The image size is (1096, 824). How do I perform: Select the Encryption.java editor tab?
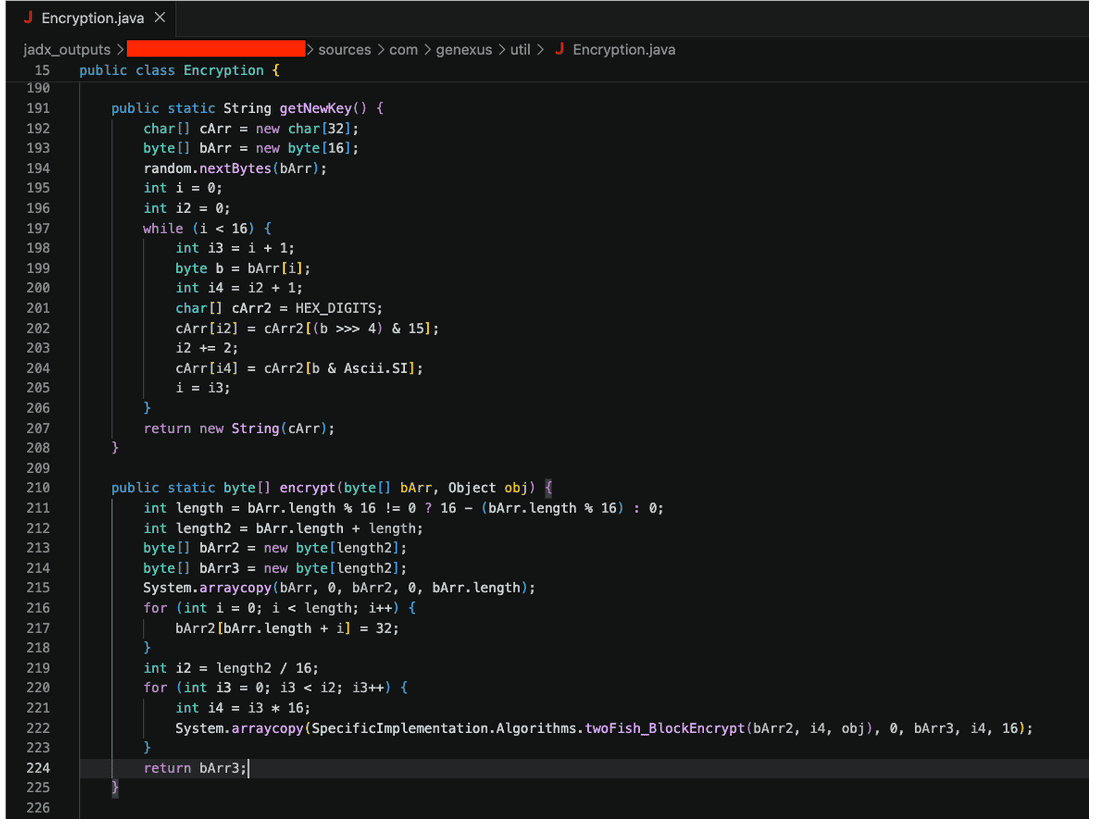(x=92, y=18)
